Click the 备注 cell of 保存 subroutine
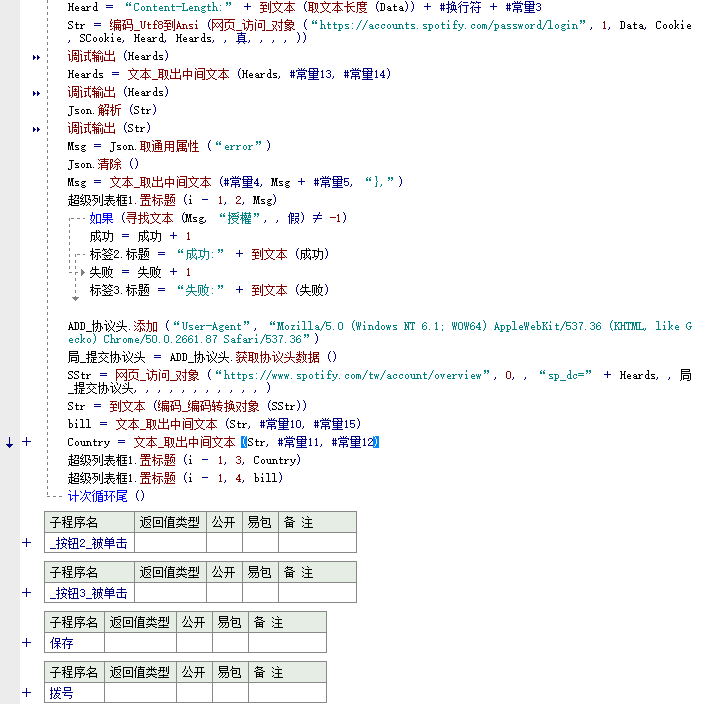This screenshot has height=704, width=708. 287,643
